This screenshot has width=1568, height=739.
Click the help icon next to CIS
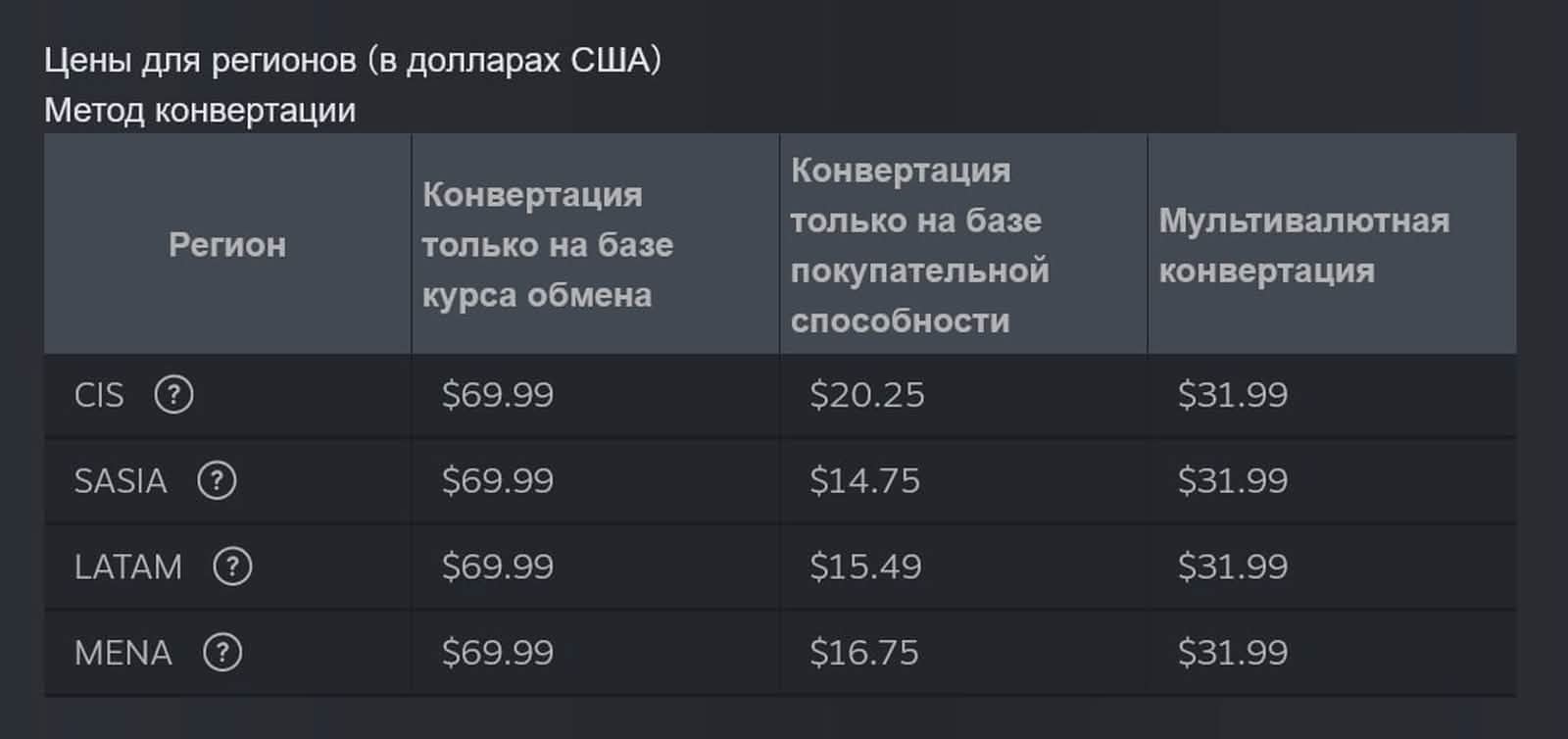click(x=173, y=395)
